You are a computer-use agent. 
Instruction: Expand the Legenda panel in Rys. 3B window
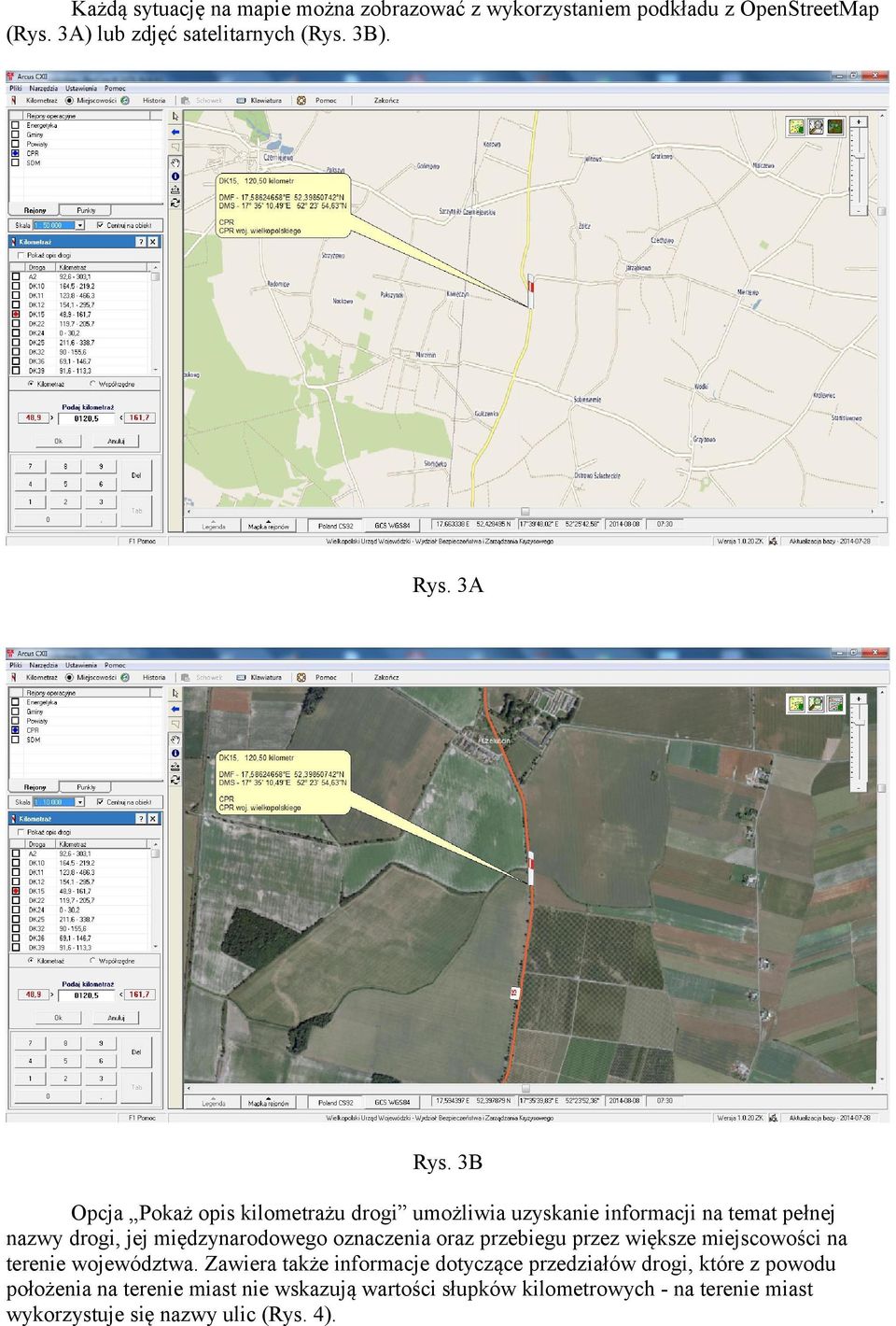(213, 1103)
